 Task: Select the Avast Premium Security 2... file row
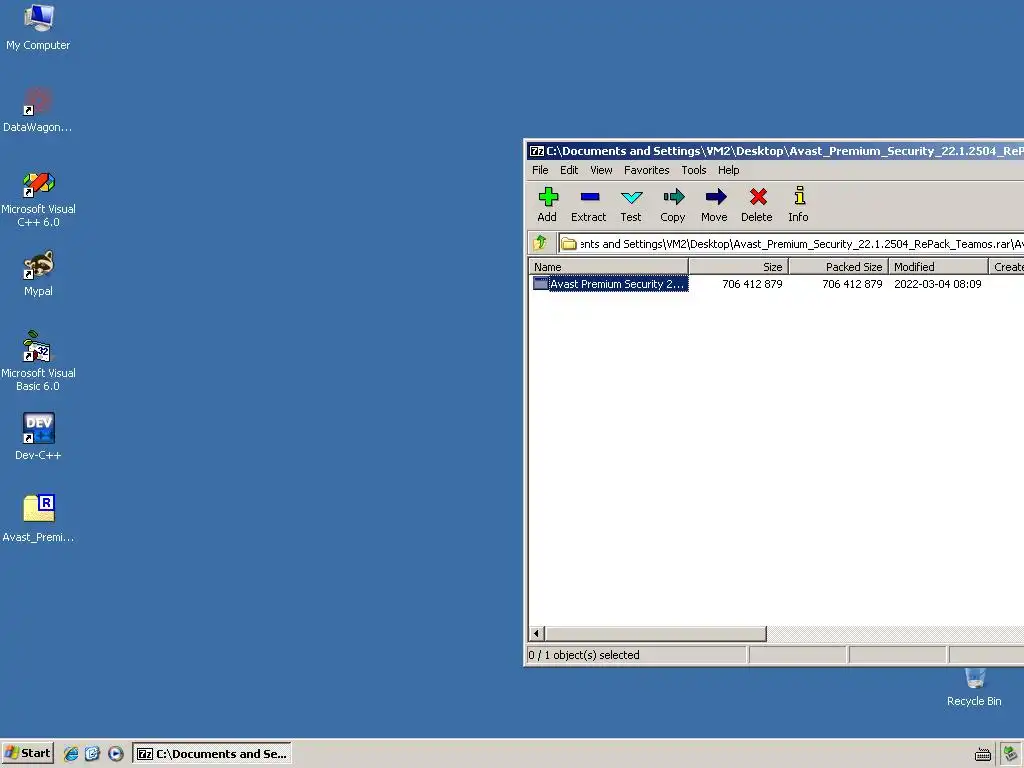[776, 283]
